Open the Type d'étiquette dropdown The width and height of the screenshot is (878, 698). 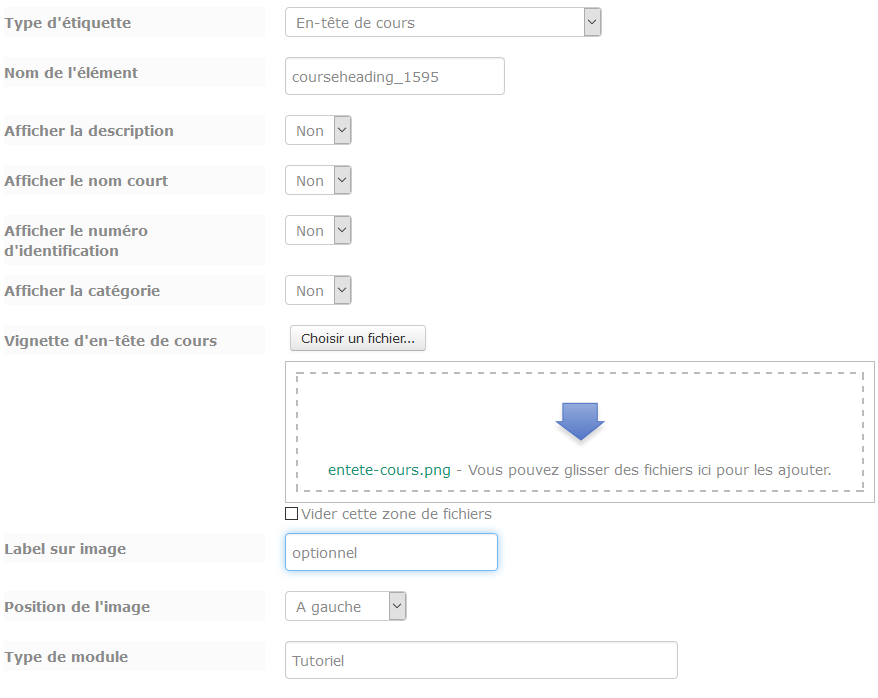coord(442,22)
